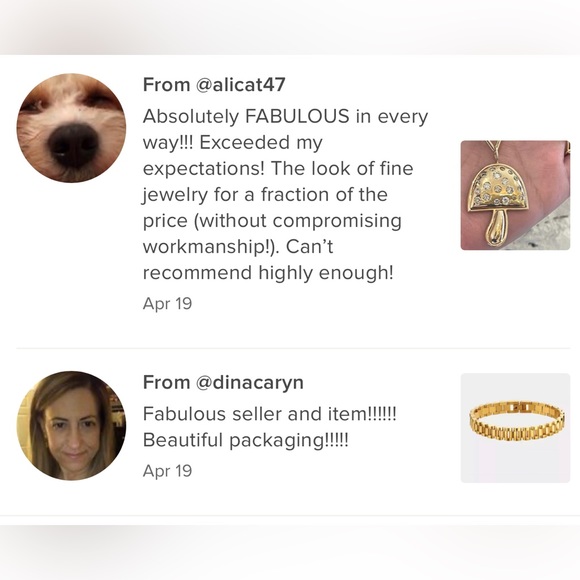
Task: Click "expectations! The look of fine" line
Action: click(278, 169)
